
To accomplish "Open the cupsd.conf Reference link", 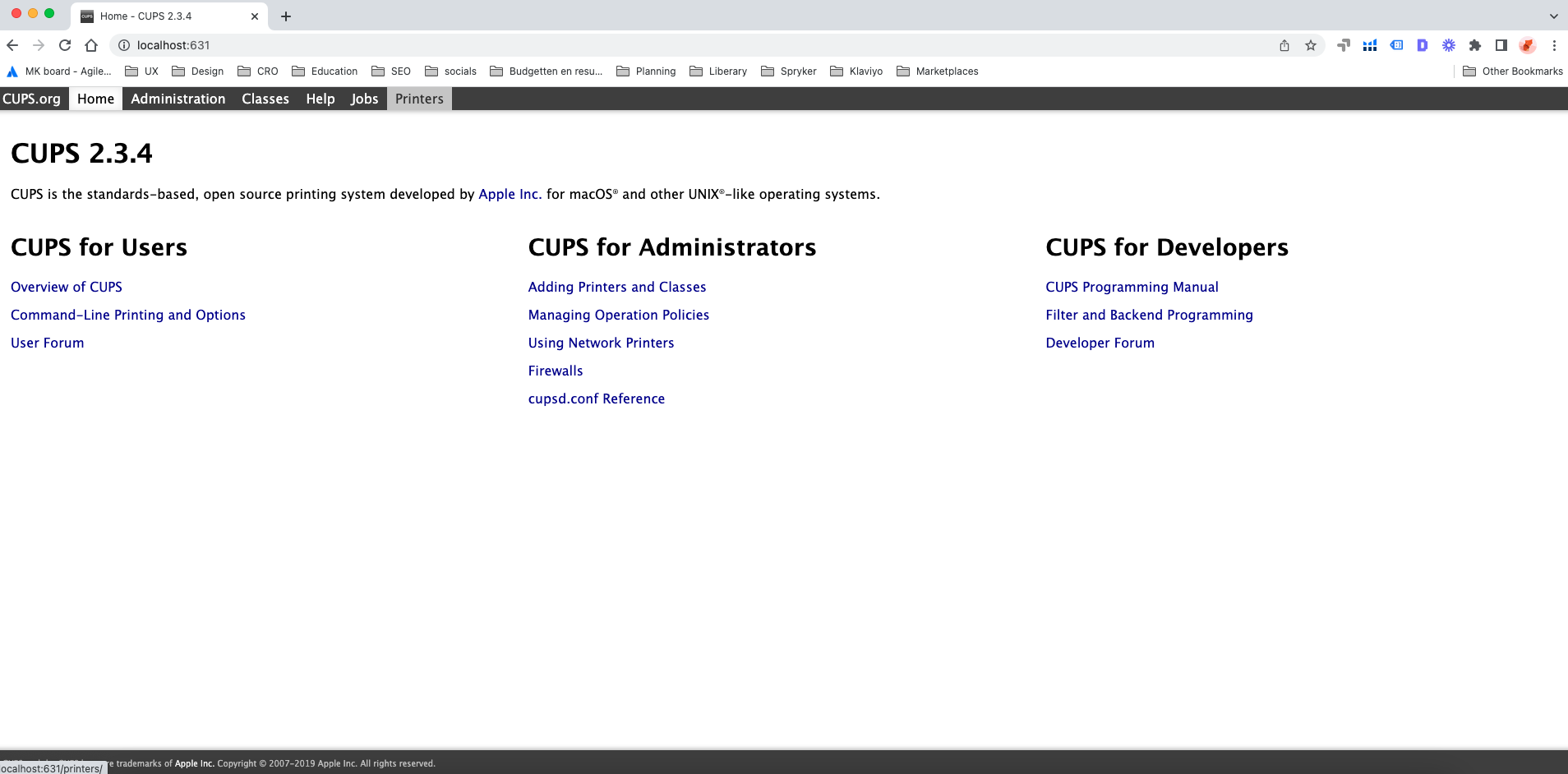I will coord(597,399).
